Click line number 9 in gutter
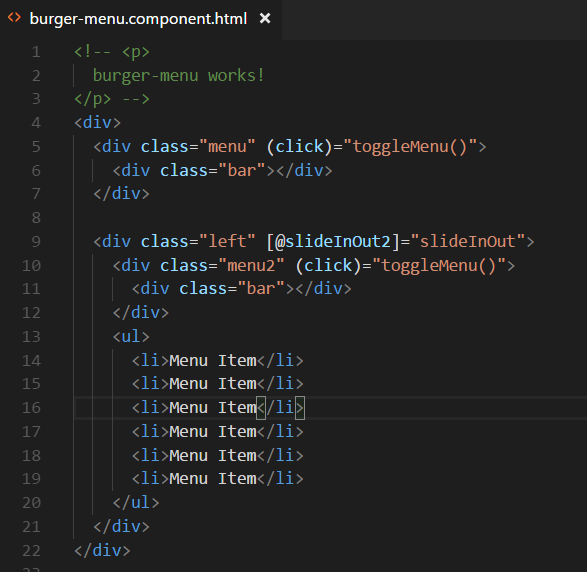The width and height of the screenshot is (587, 572). [36, 241]
